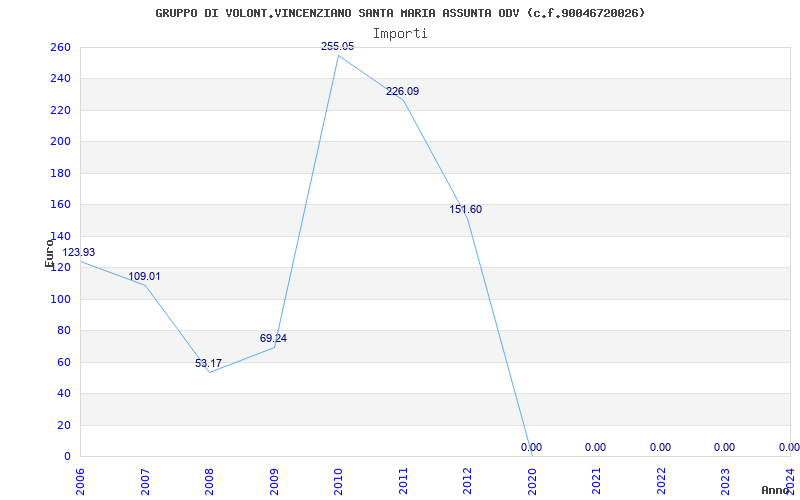Select the chart title with c.f.90046720026

[x=400, y=13]
